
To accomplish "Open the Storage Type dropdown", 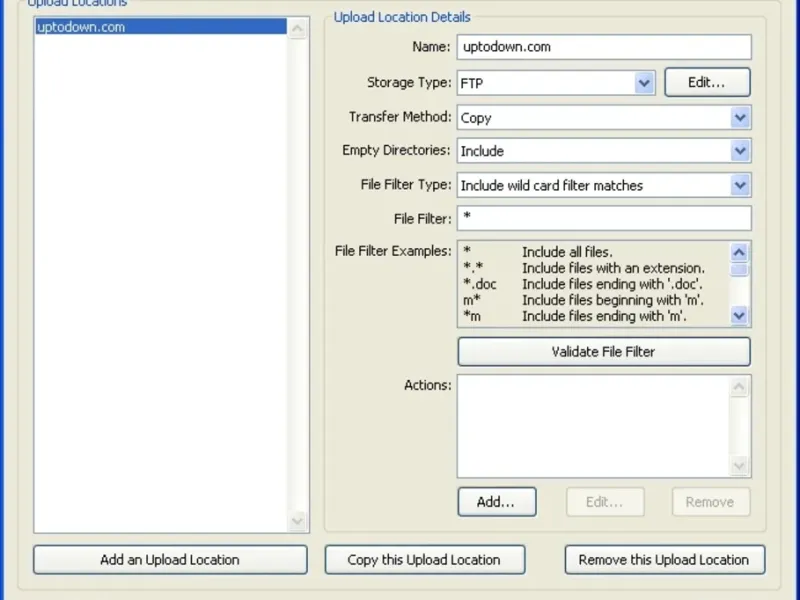I will point(644,83).
